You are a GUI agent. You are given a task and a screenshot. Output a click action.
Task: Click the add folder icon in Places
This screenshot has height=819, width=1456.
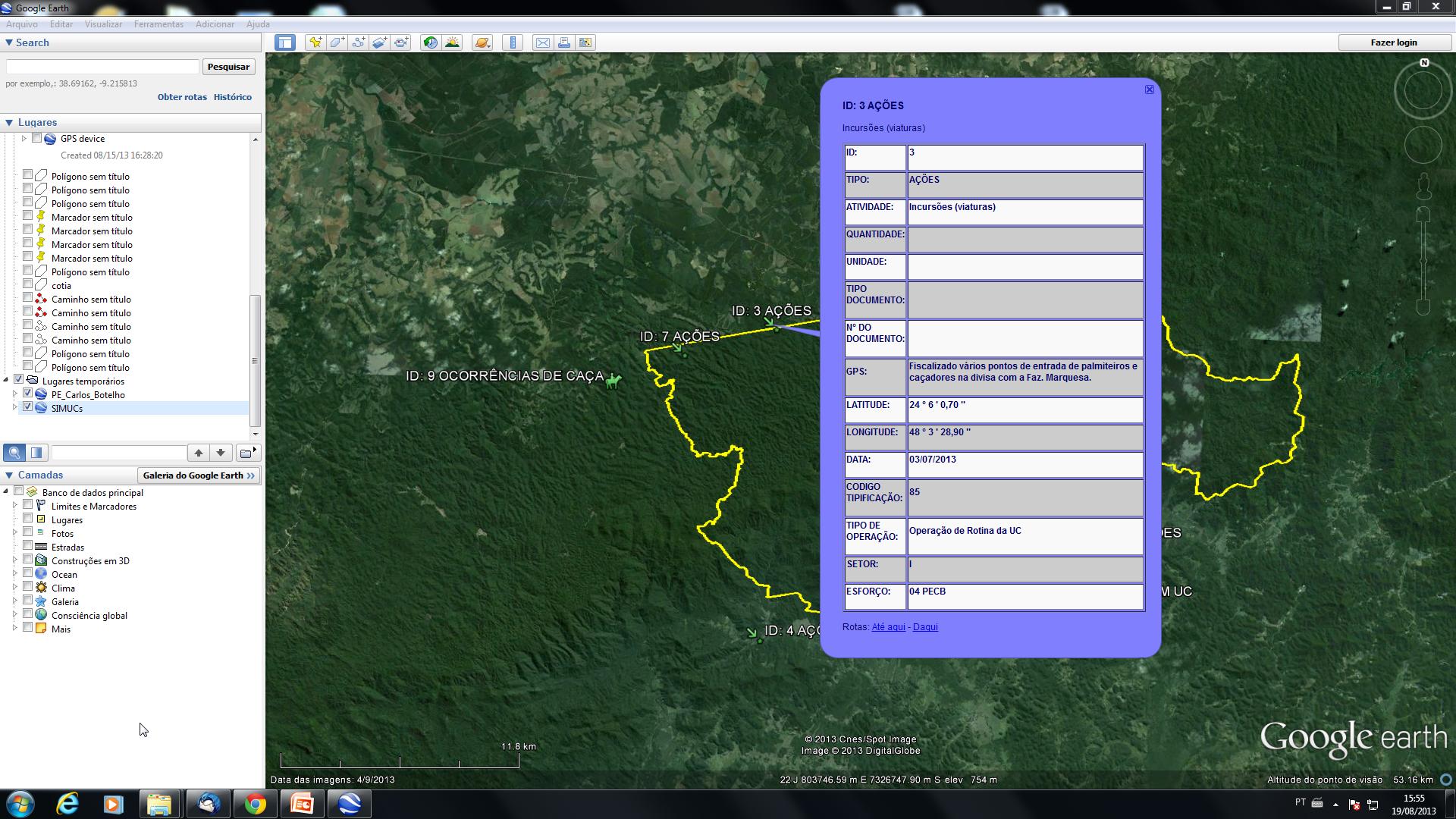point(247,453)
